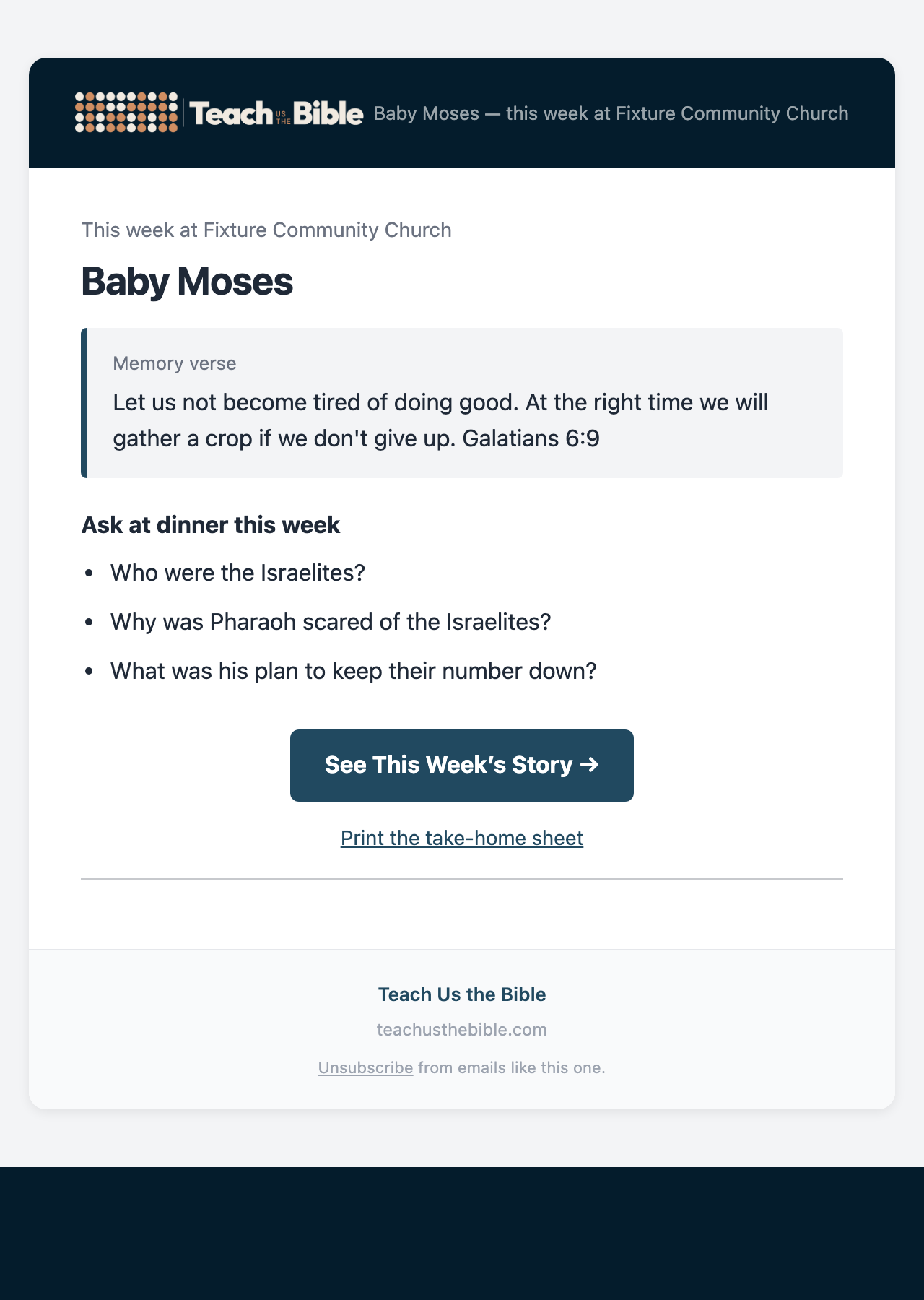Click the verse text starting Let us not become tired
Screen dimensions: 924x1300
(x=440, y=420)
